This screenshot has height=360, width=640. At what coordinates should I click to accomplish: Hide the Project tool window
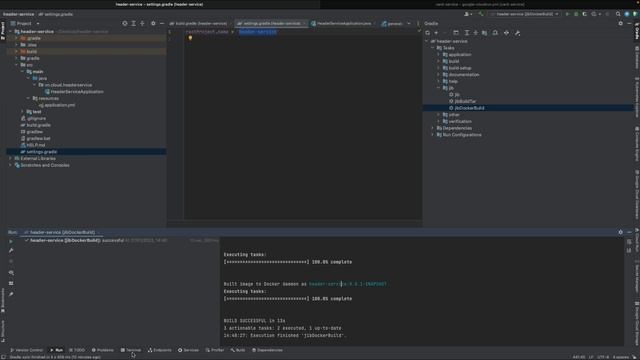(x=162, y=23)
